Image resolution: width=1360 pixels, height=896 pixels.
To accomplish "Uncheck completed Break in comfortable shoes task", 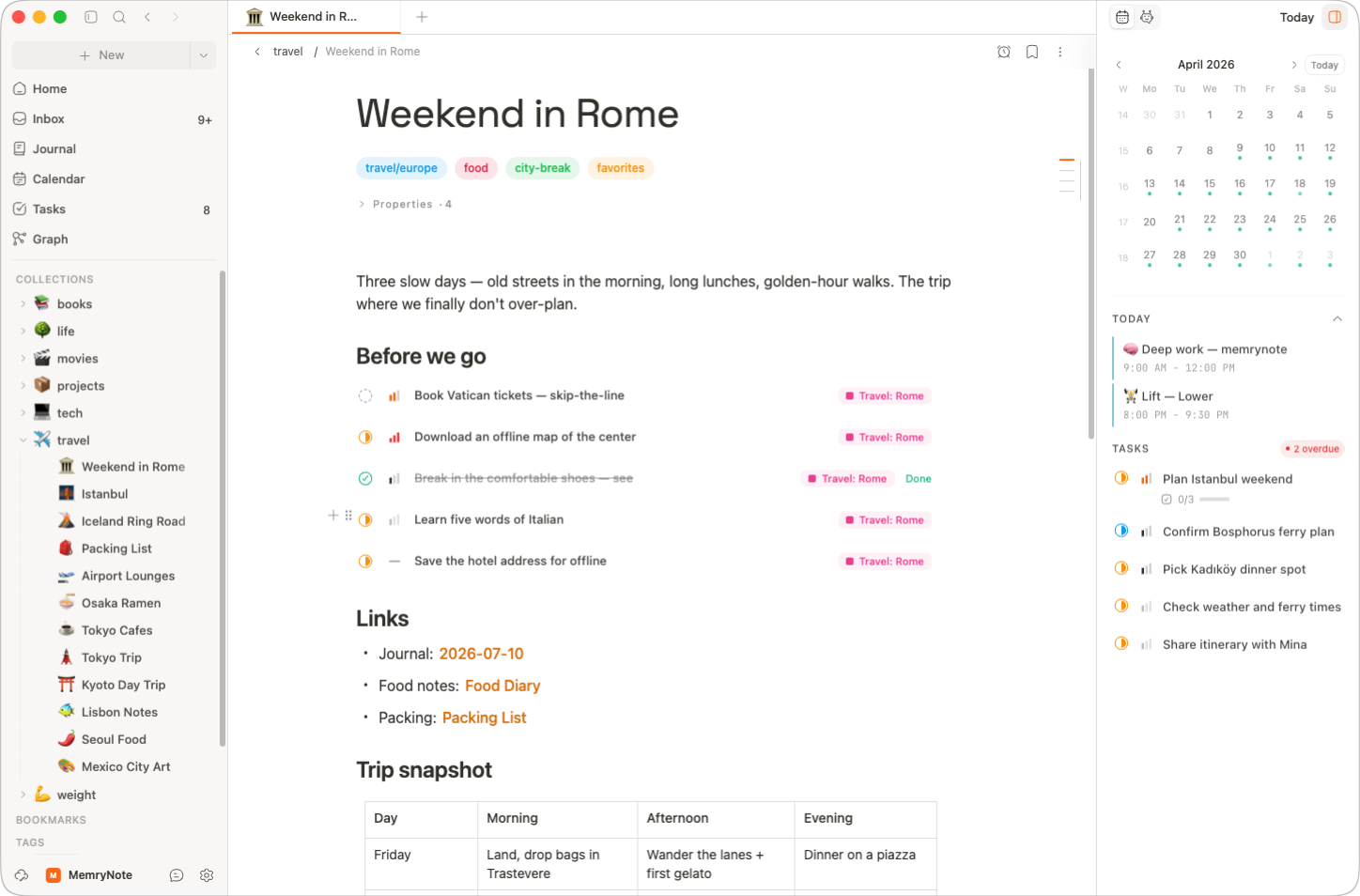I will [365, 479].
